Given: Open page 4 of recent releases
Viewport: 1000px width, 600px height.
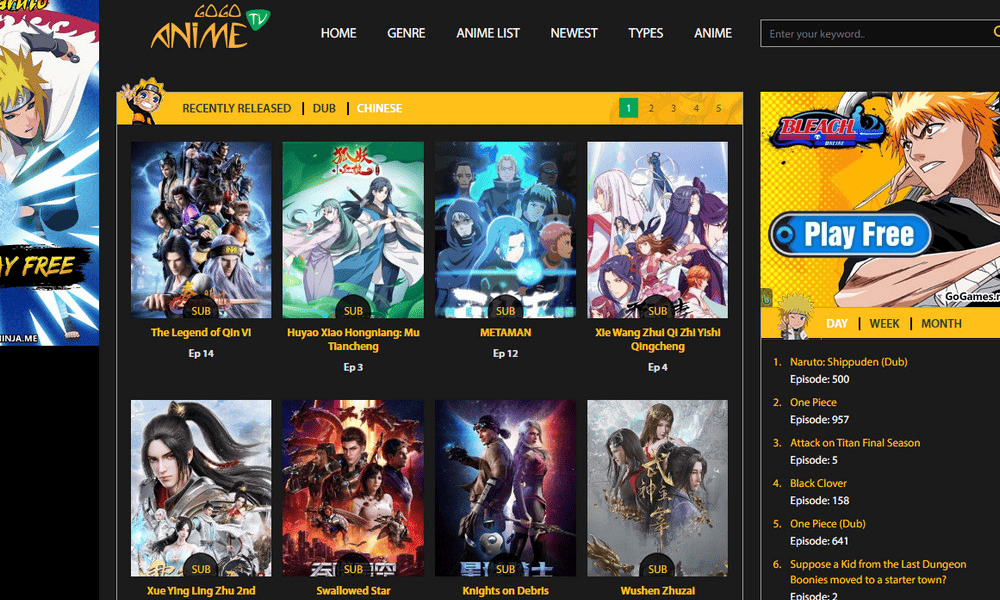Looking at the screenshot, I should click(696, 108).
